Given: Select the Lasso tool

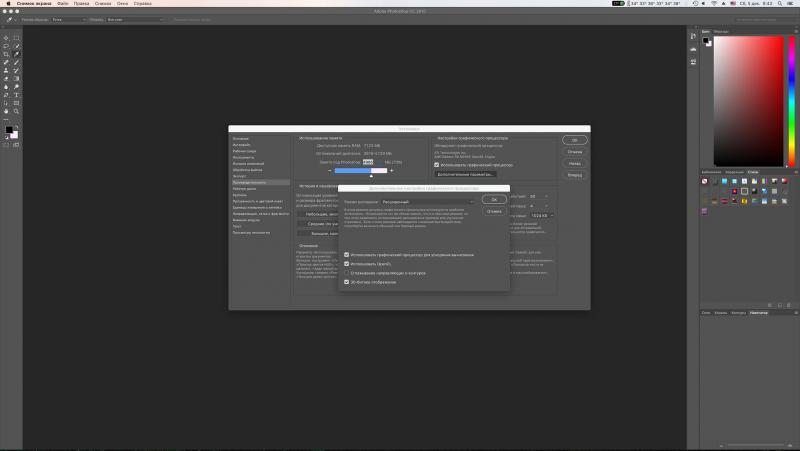Looking at the screenshot, I should (6, 46).
